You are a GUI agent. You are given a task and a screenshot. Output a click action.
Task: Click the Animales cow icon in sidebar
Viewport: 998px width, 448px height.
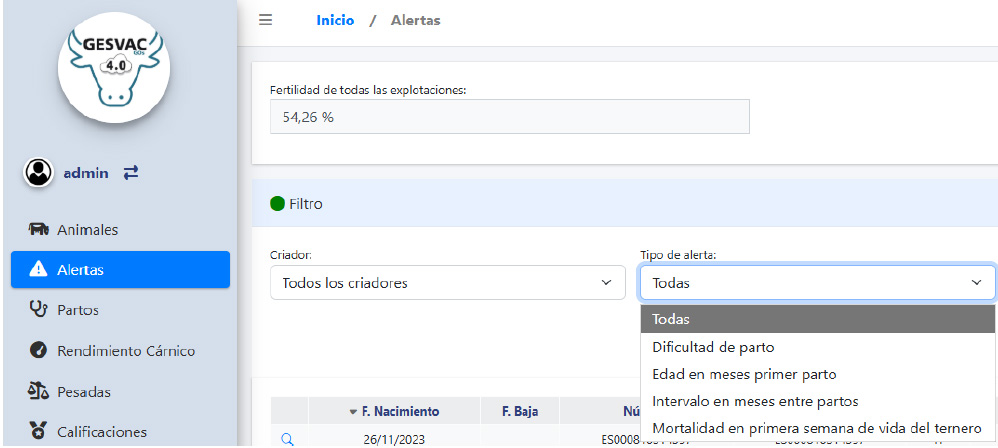[39, 229]
